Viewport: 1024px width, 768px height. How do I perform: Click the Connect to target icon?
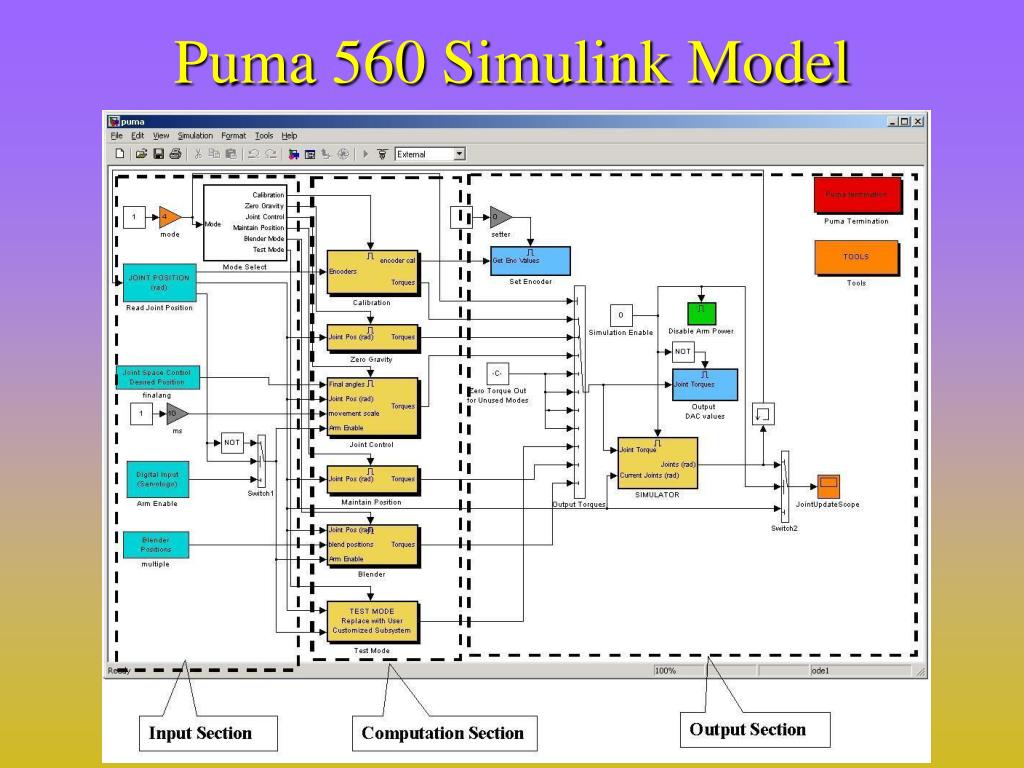coord(382,154)
